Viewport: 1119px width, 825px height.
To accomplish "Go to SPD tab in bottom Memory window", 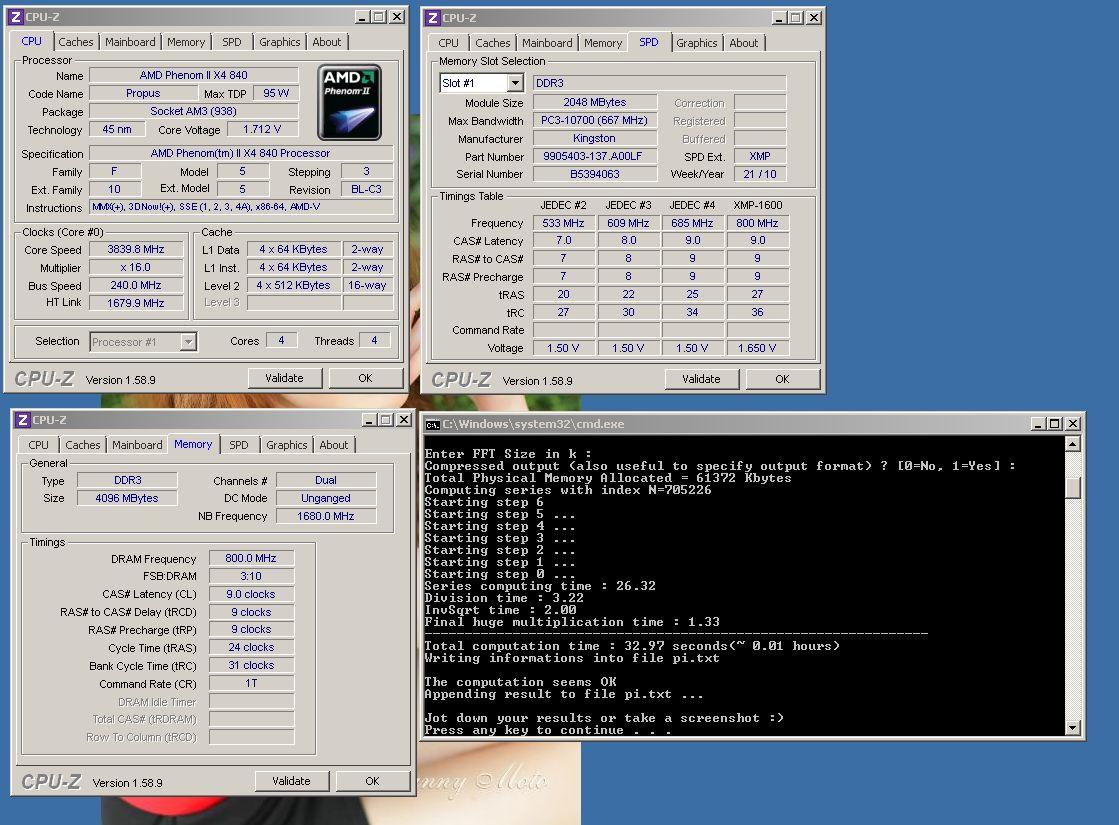I will [x=239, y=445].
